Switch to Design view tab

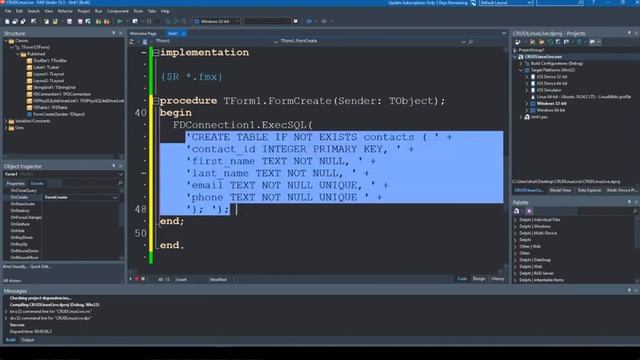(x=479, y=279)
